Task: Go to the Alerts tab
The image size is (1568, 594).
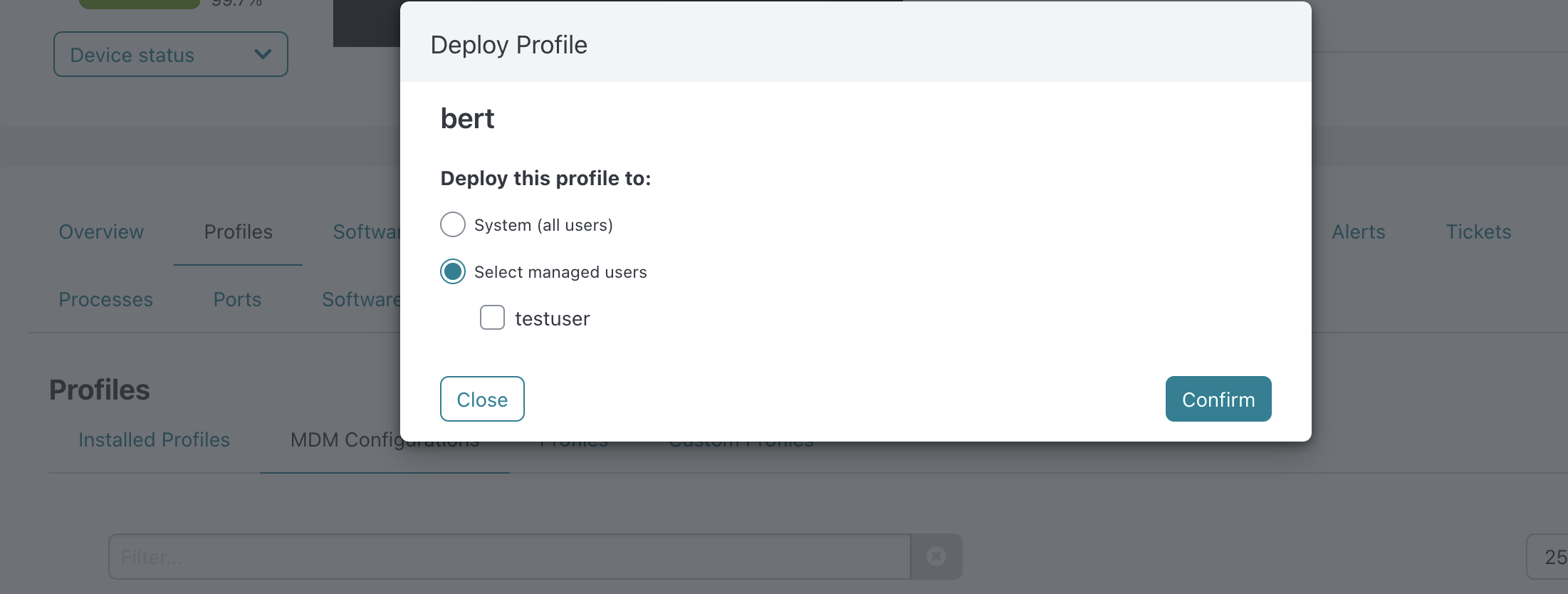Action: tap(1359, 231)
